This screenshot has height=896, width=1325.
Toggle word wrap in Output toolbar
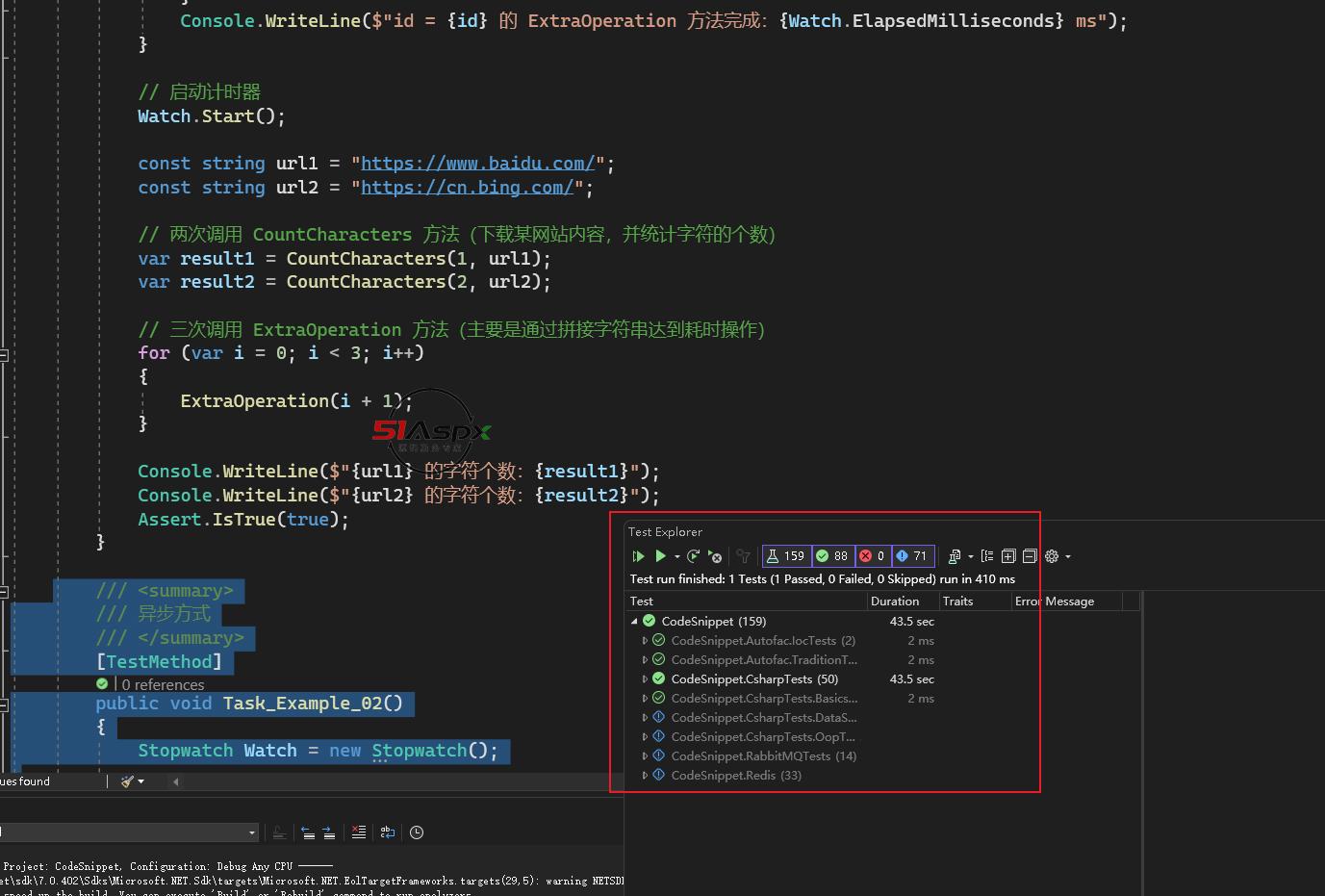[388, 832]
